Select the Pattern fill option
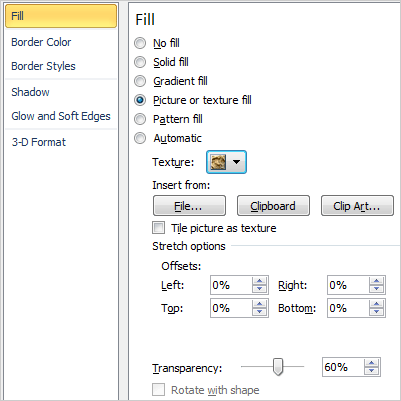The image size is (401, 401). click(x=140, y=119)
